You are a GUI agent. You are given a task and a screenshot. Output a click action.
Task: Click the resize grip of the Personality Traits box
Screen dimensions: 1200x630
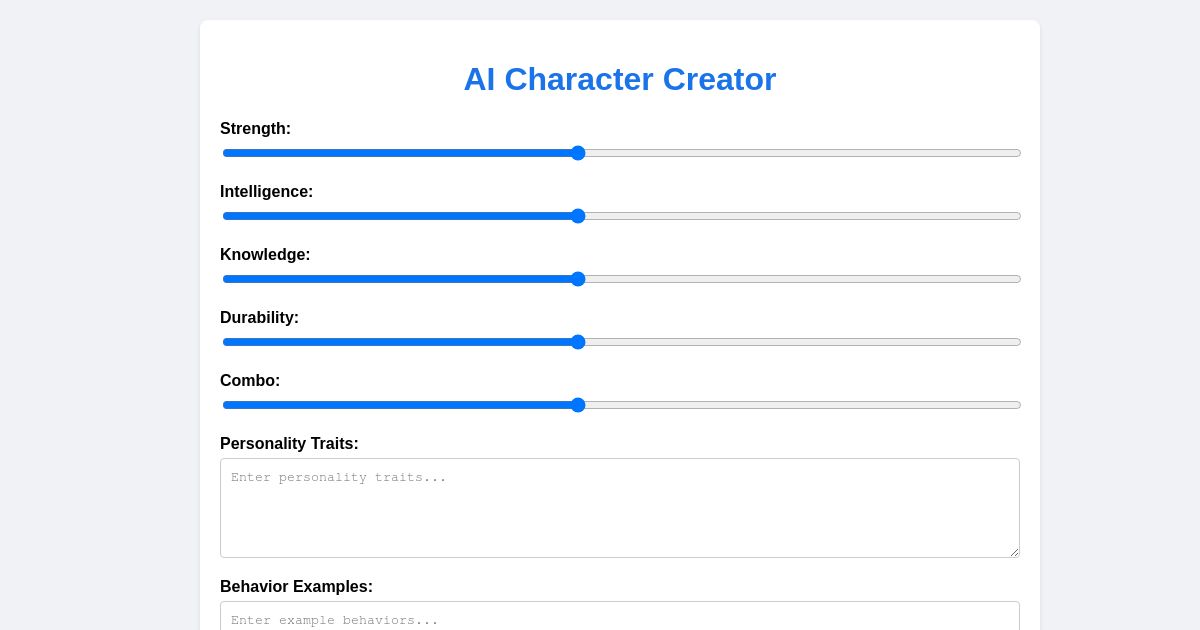click(1013, 551)
